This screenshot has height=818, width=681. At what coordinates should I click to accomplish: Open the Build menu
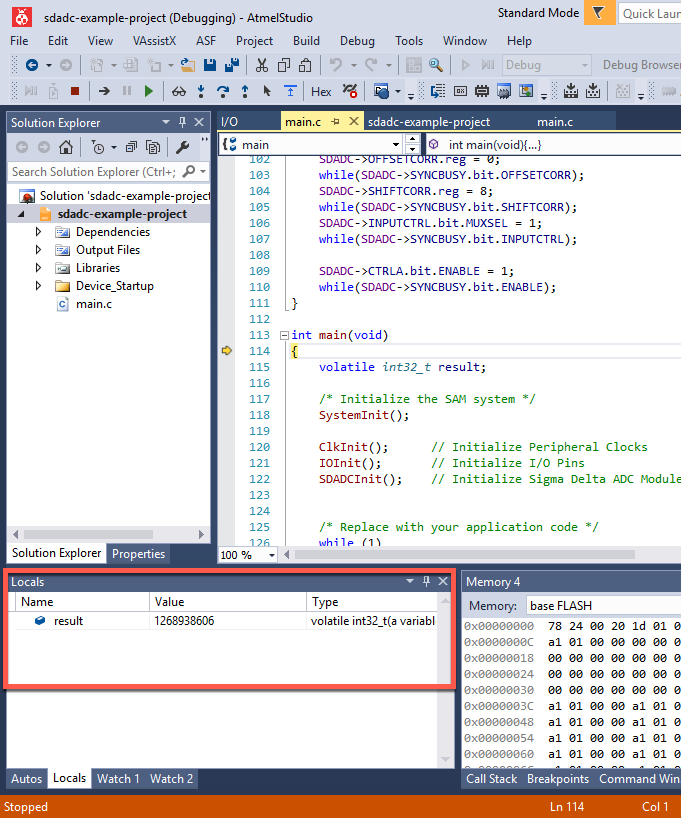pos(306,41)
